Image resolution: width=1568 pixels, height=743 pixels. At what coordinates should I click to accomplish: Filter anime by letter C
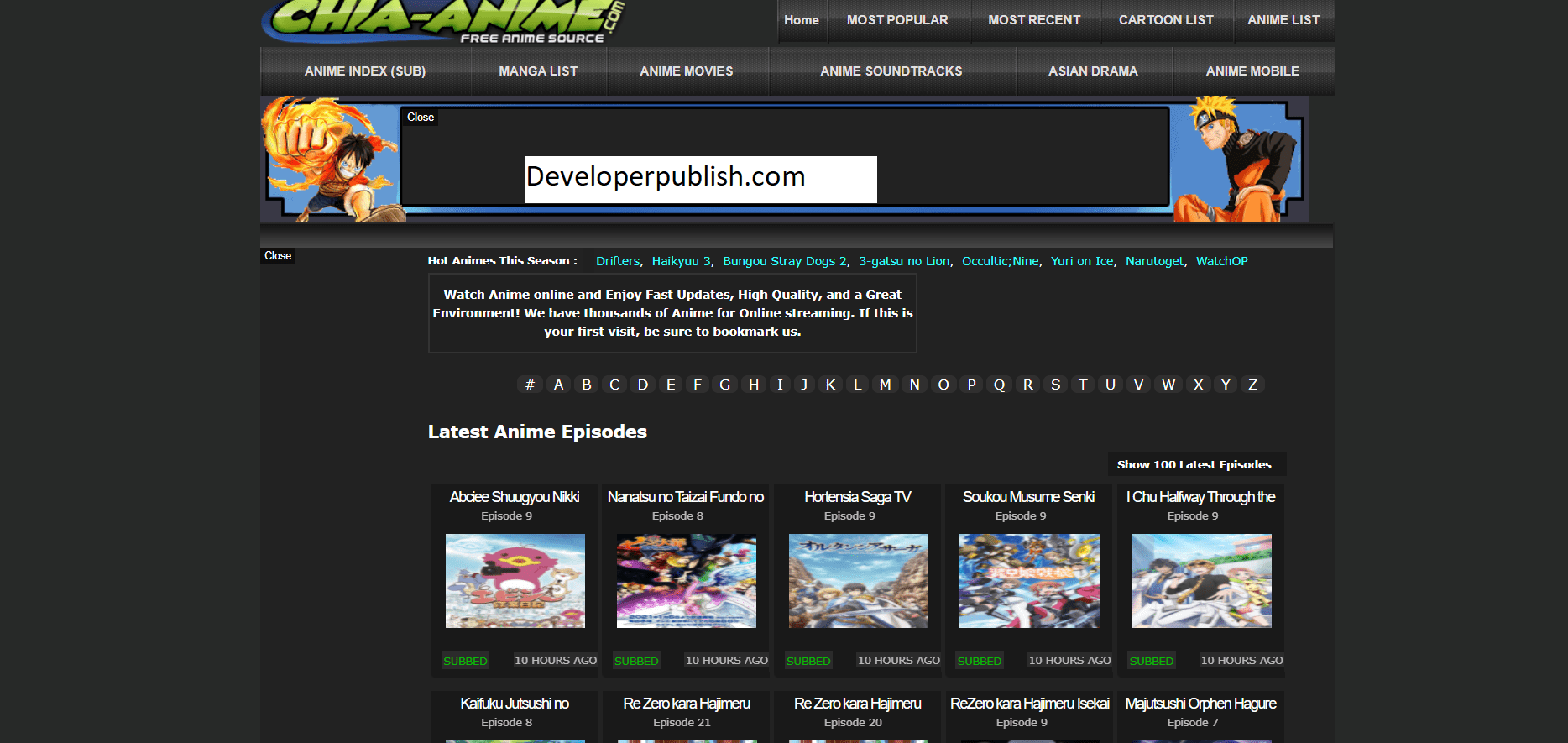pos(614,385)
